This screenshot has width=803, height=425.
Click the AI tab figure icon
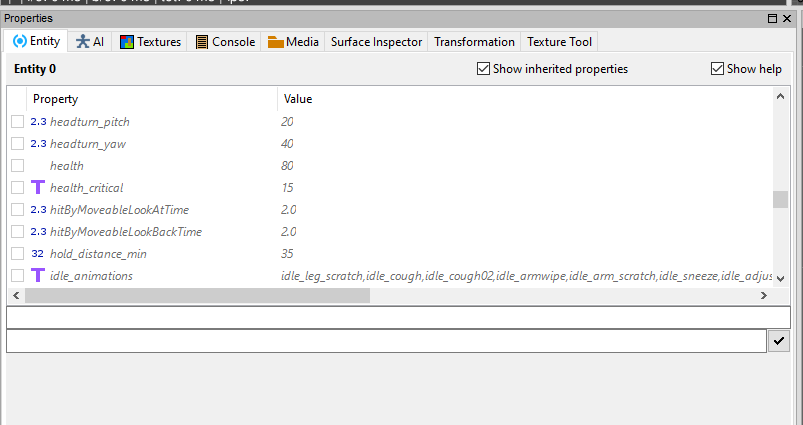point(82,42)
